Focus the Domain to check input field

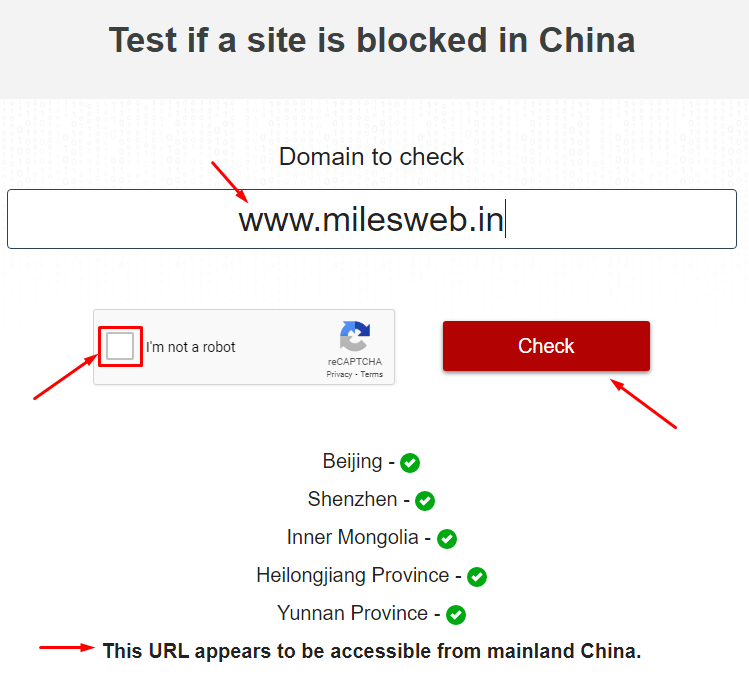(x=372, y=219)
